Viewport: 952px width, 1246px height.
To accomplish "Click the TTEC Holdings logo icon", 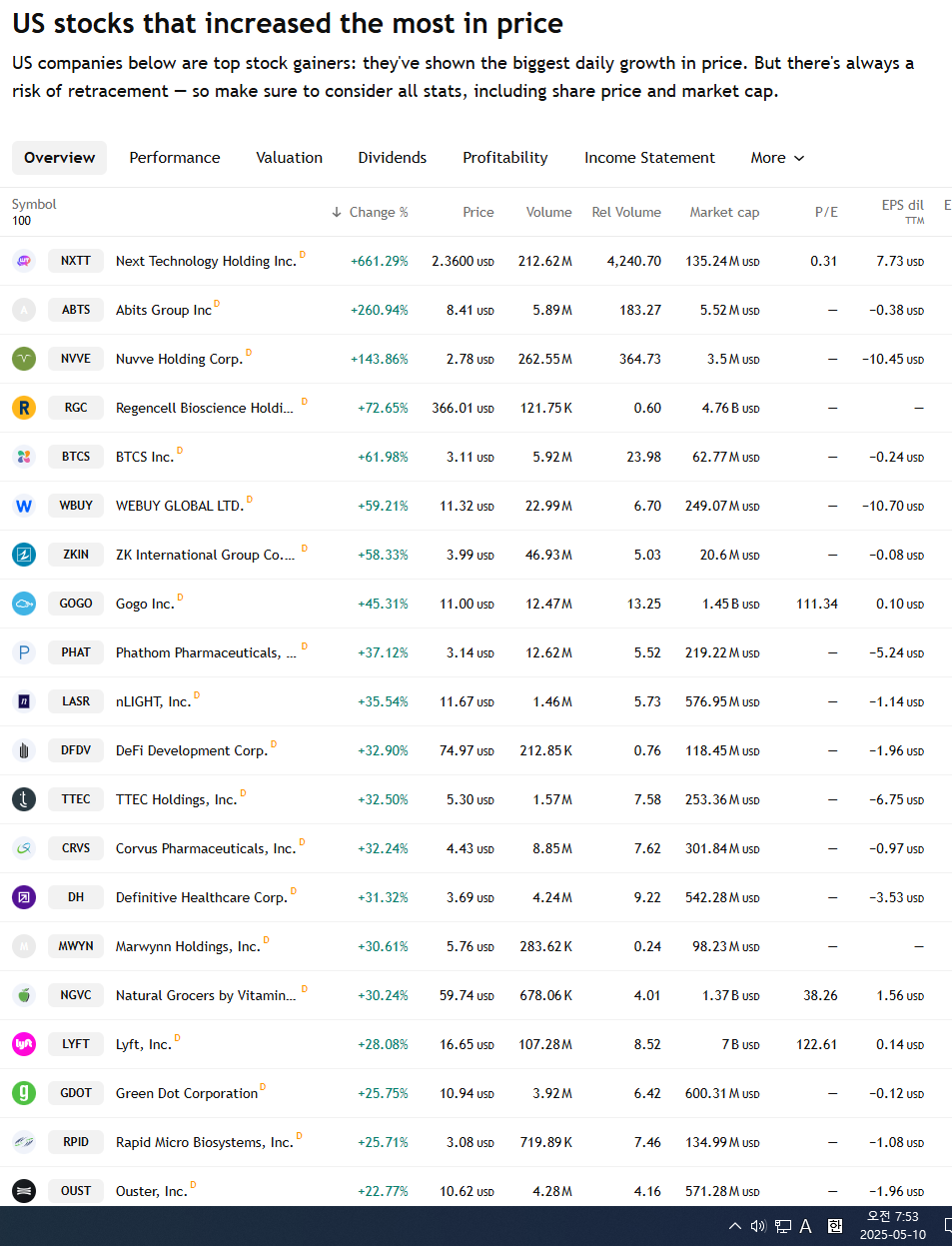I will pos(24,799).
